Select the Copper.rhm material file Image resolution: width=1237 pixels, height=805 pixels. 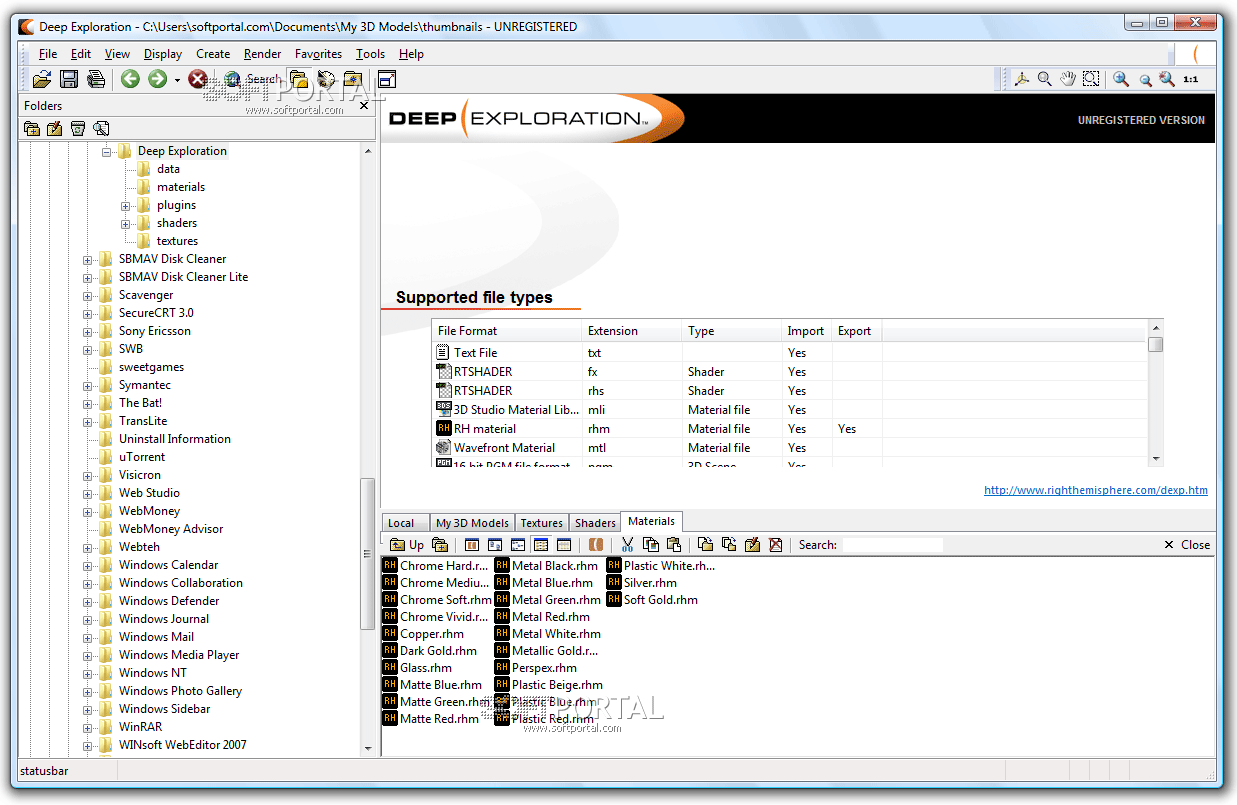tap(424, 634)
